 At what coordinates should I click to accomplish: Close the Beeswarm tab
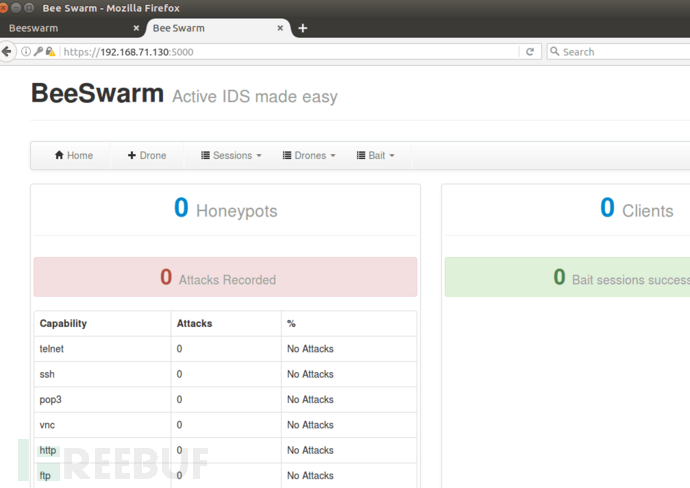(x=136, y=28)
